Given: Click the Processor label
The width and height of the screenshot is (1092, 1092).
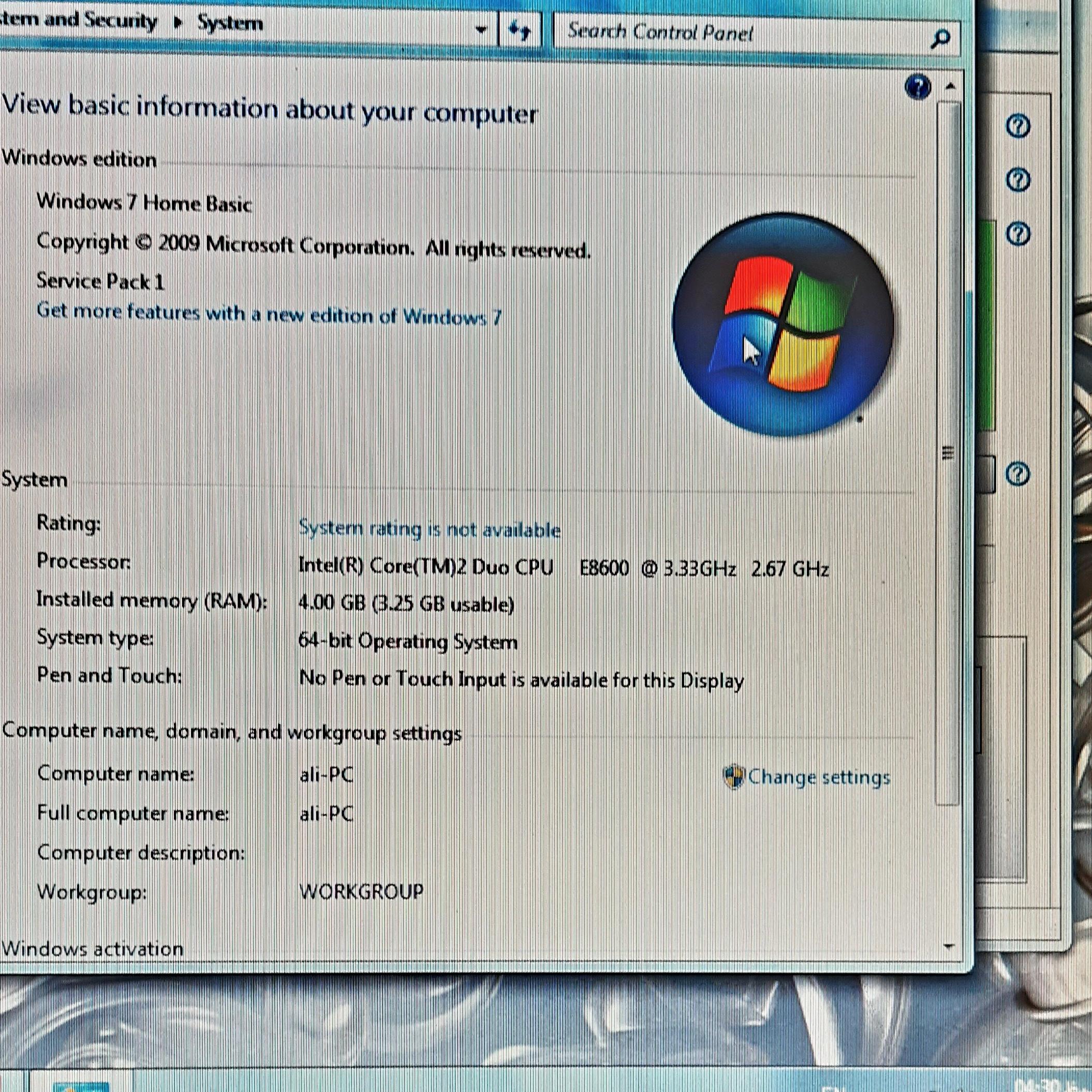Looking at the screenshot, I should tap(84, 561).
